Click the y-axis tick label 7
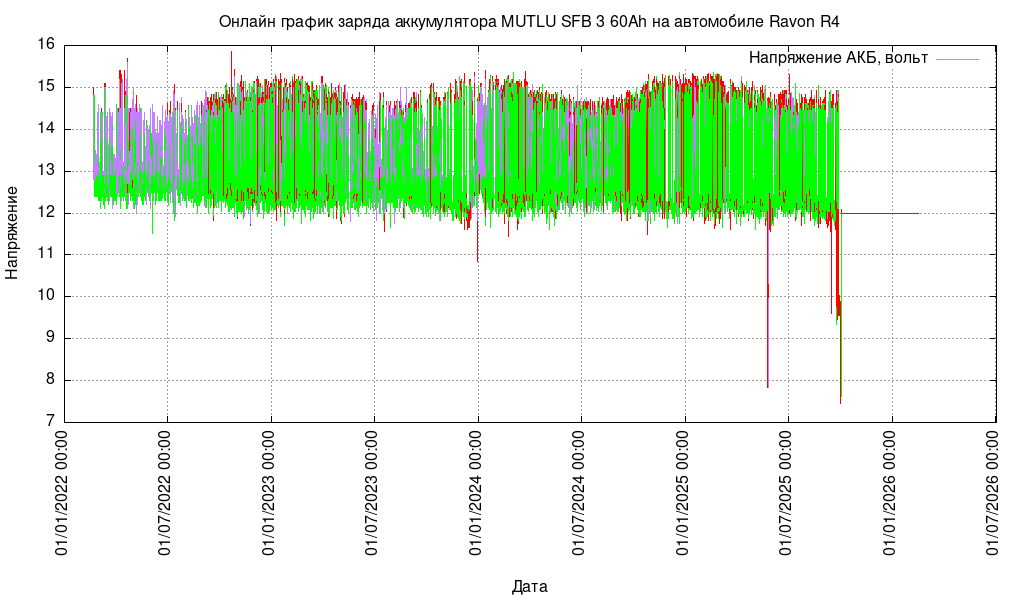This screenshot has width=1024, height=600. point(50,422)
